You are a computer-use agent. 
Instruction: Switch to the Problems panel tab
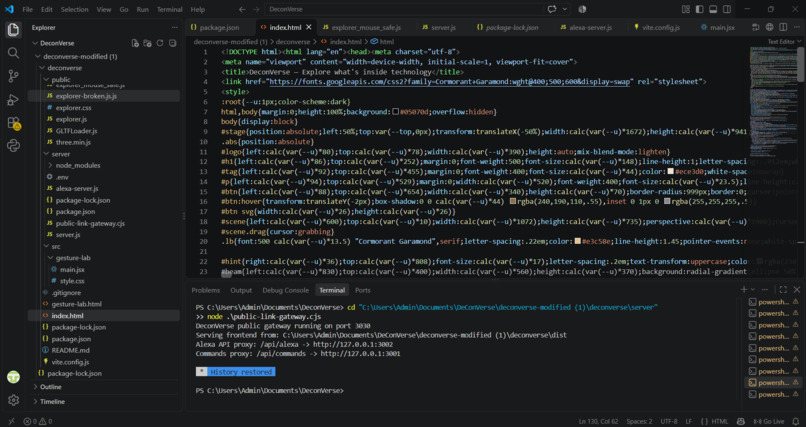pyautogui.click(x=206, y=290)
